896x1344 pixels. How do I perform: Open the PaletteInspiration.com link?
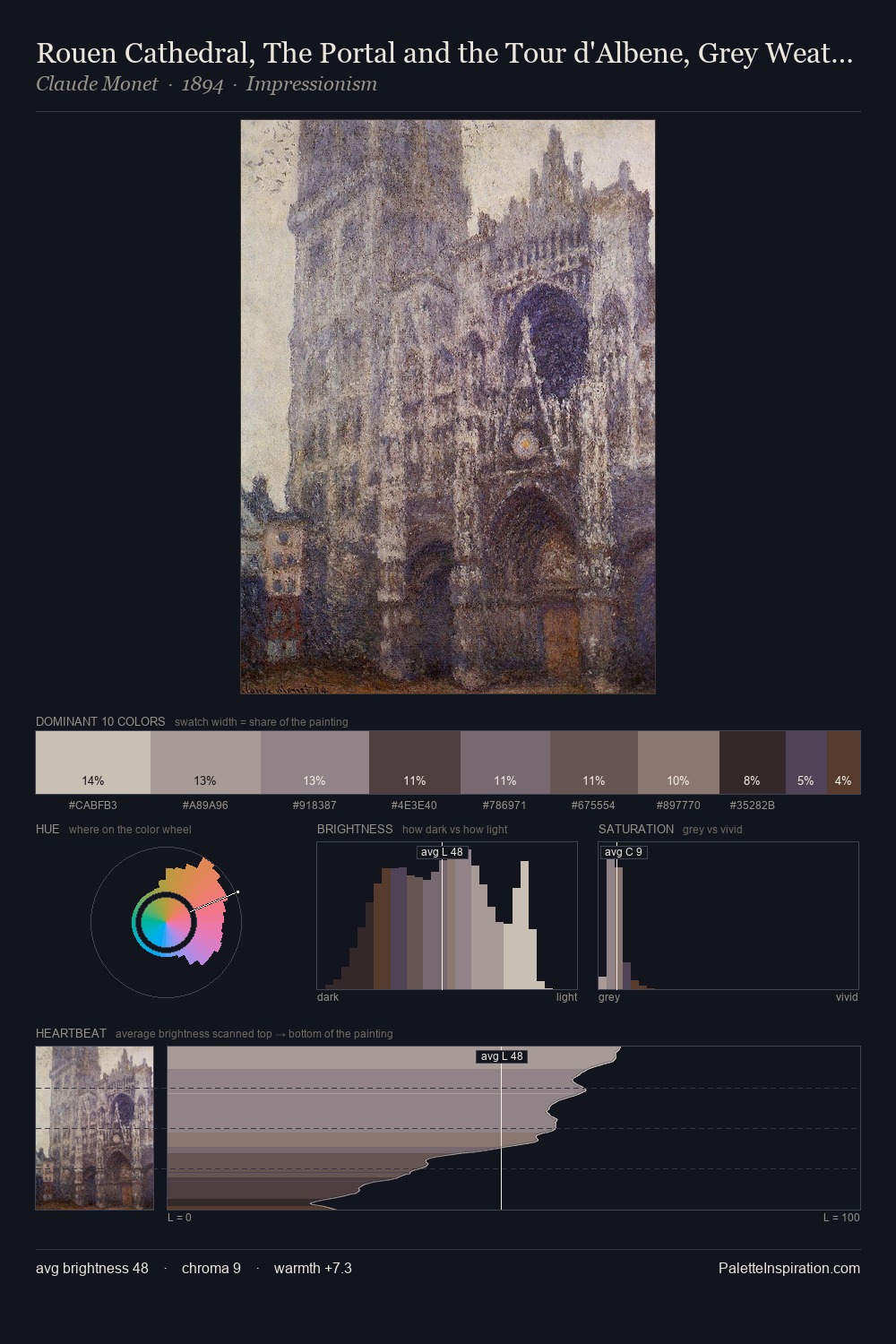pos(789,1268)
